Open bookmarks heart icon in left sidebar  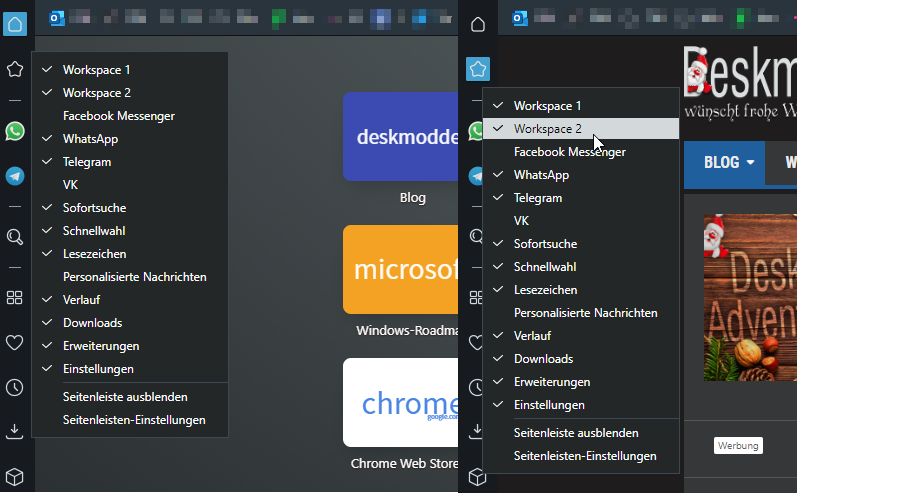click(15, 342)
